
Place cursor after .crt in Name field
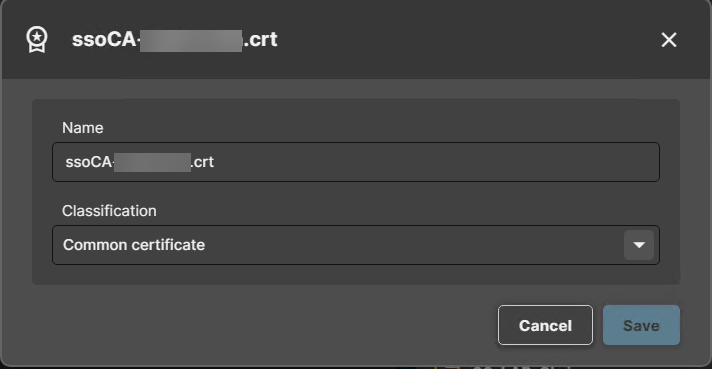click(215, 162)
